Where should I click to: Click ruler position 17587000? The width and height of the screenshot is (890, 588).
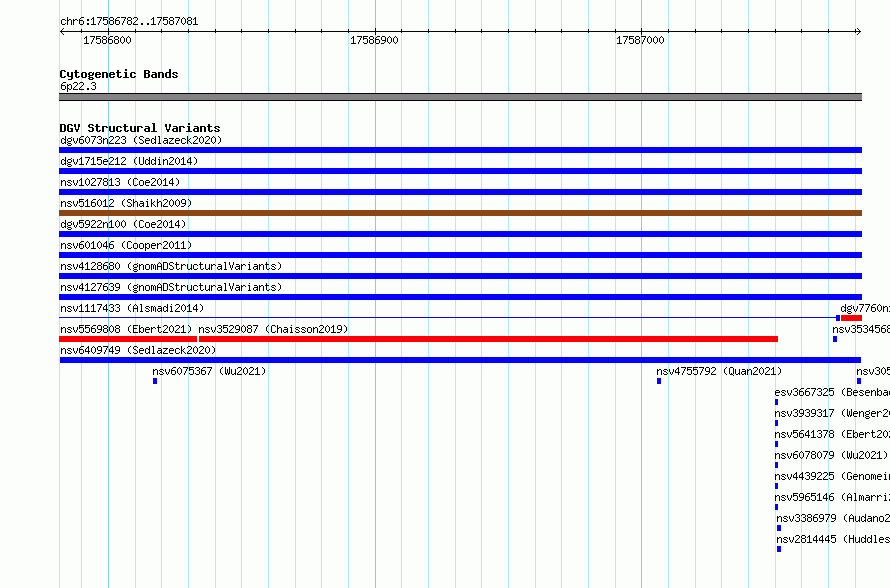(640, 40)
